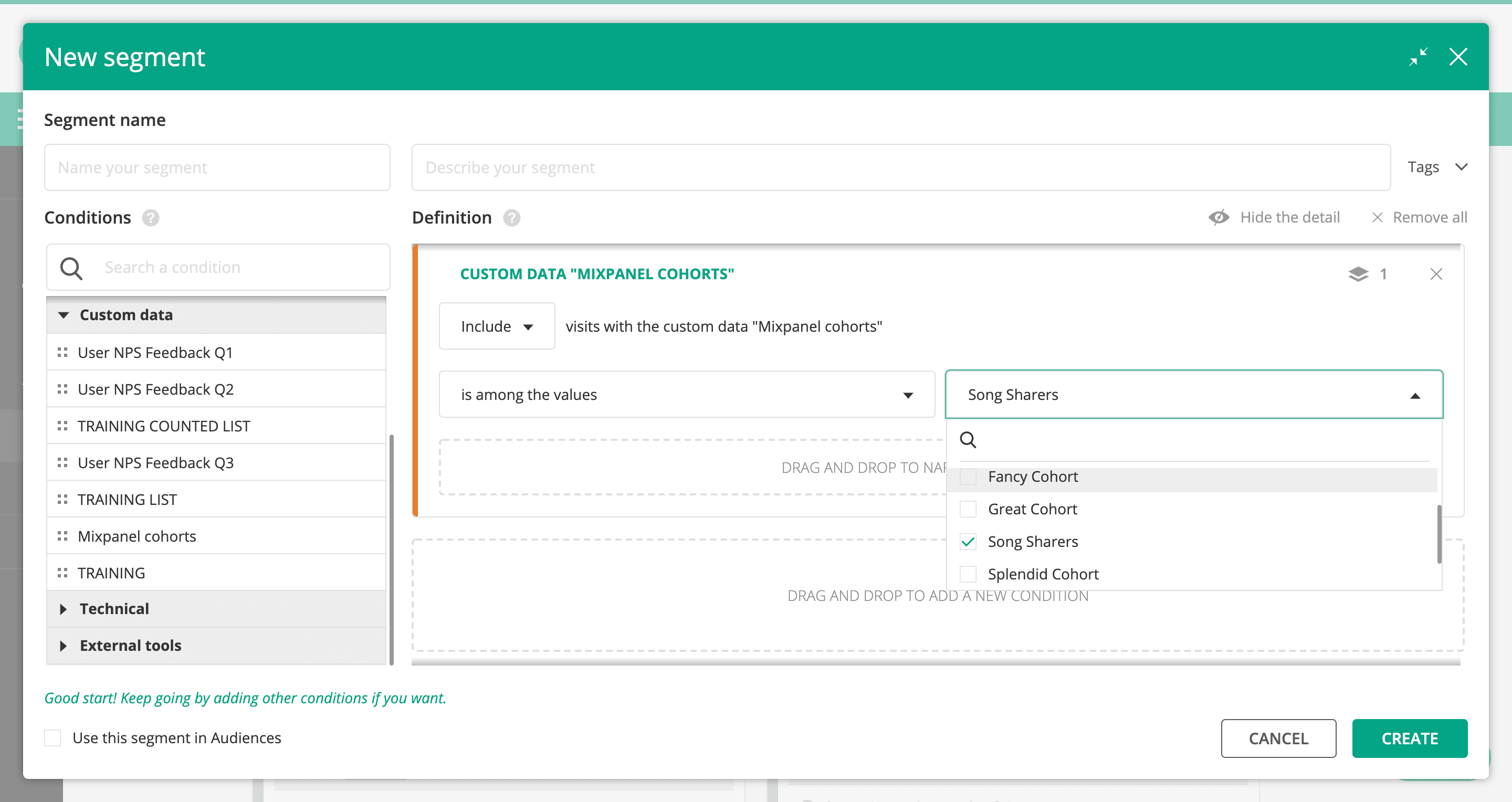
Task: Select Splendid Cohort from the list
Action: tap(1043, 574)
